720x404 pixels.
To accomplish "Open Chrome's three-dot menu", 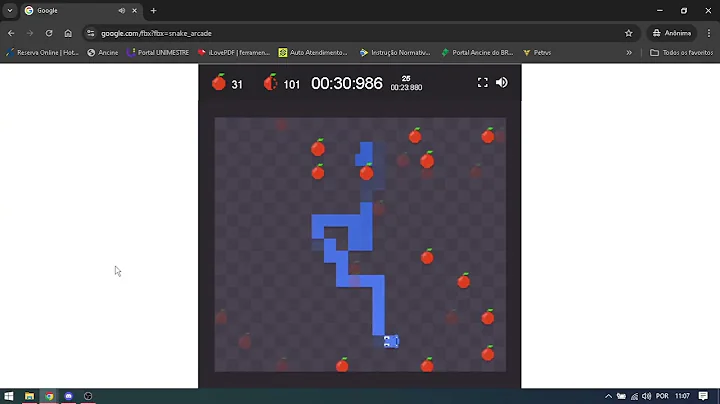I will [x=709, y=33].
